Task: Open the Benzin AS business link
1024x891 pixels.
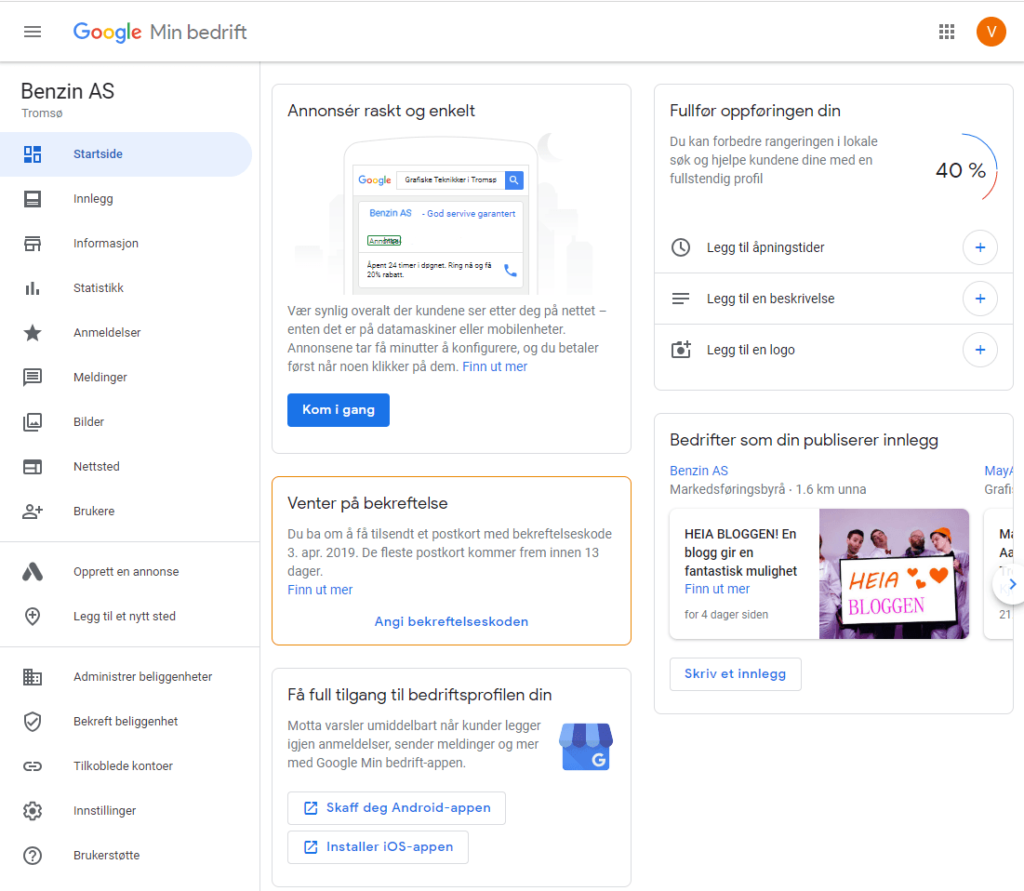Action: (x=699, y=470)
